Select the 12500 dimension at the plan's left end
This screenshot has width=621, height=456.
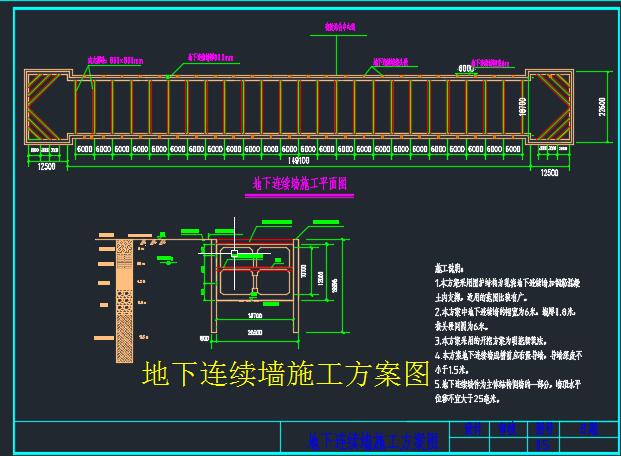coord(47,167)
